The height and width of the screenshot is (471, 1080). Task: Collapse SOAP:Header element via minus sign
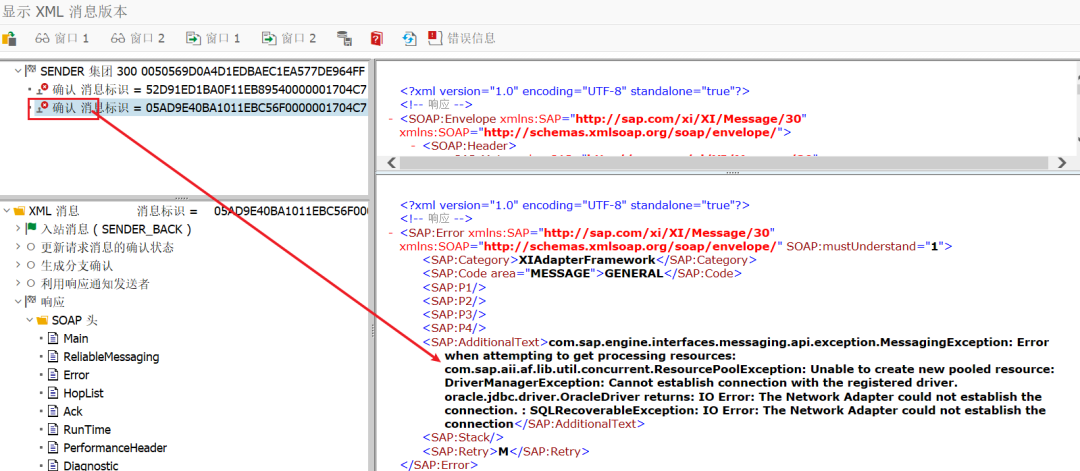[x=413, y=146]
